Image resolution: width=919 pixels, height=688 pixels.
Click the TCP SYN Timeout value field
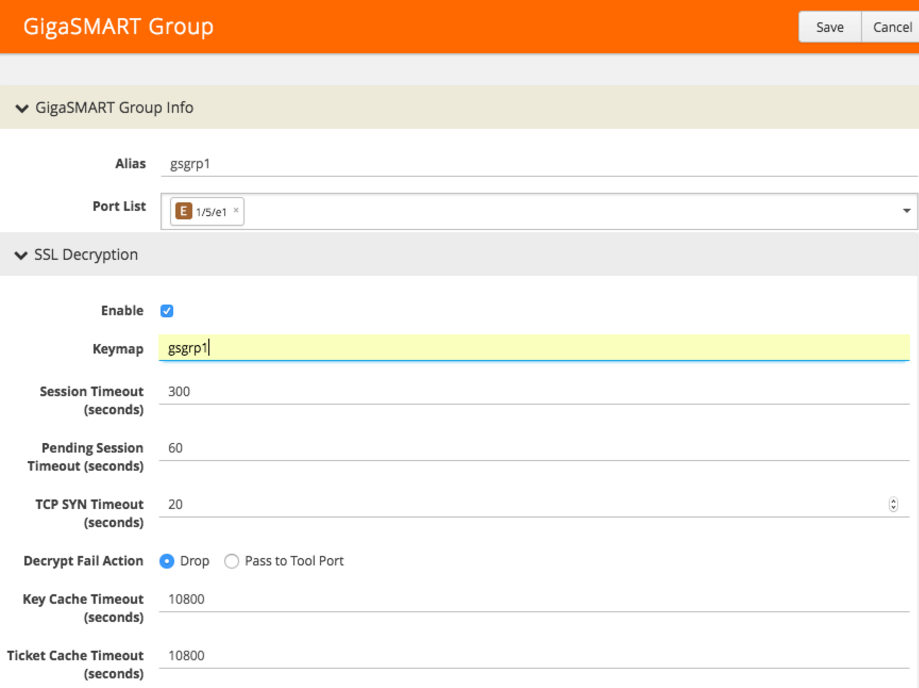pyautogui.click(x=520, y=504)
